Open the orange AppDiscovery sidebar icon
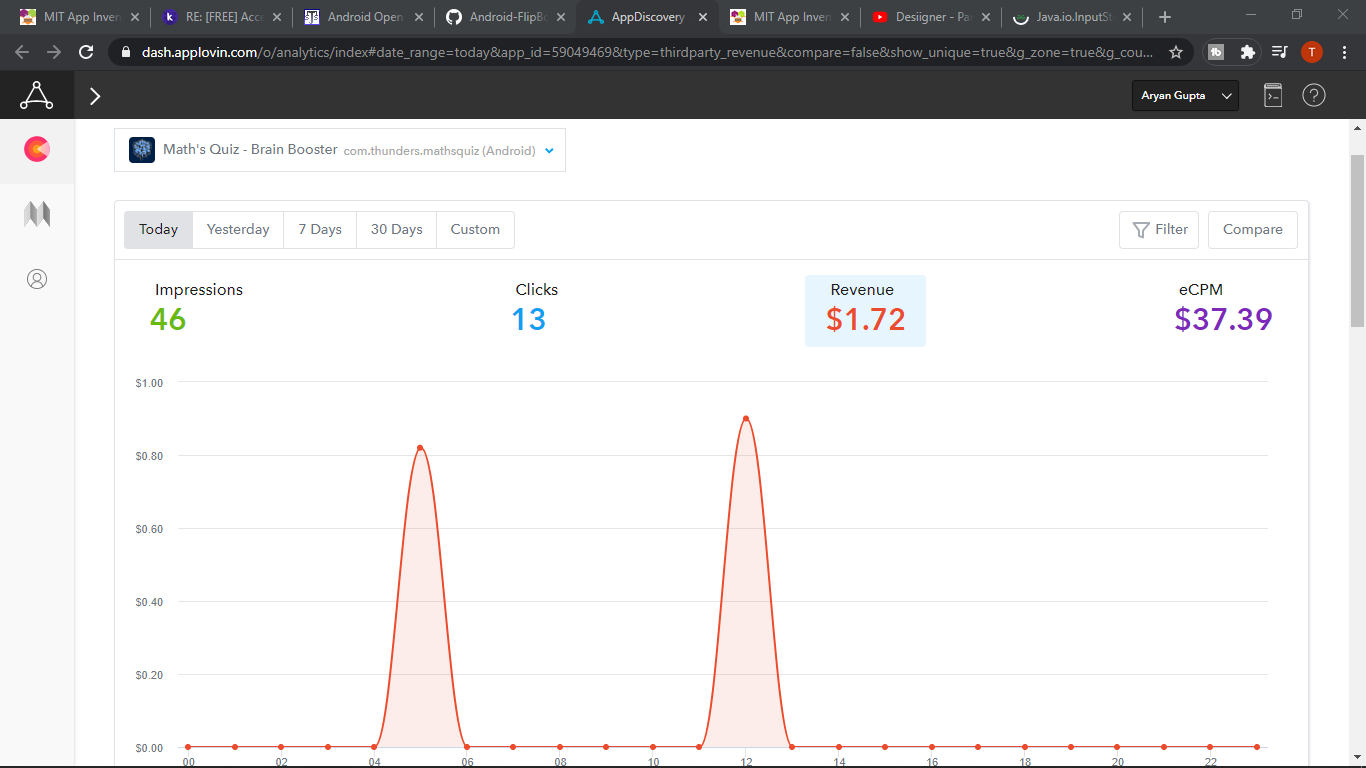 pos(37,150)
